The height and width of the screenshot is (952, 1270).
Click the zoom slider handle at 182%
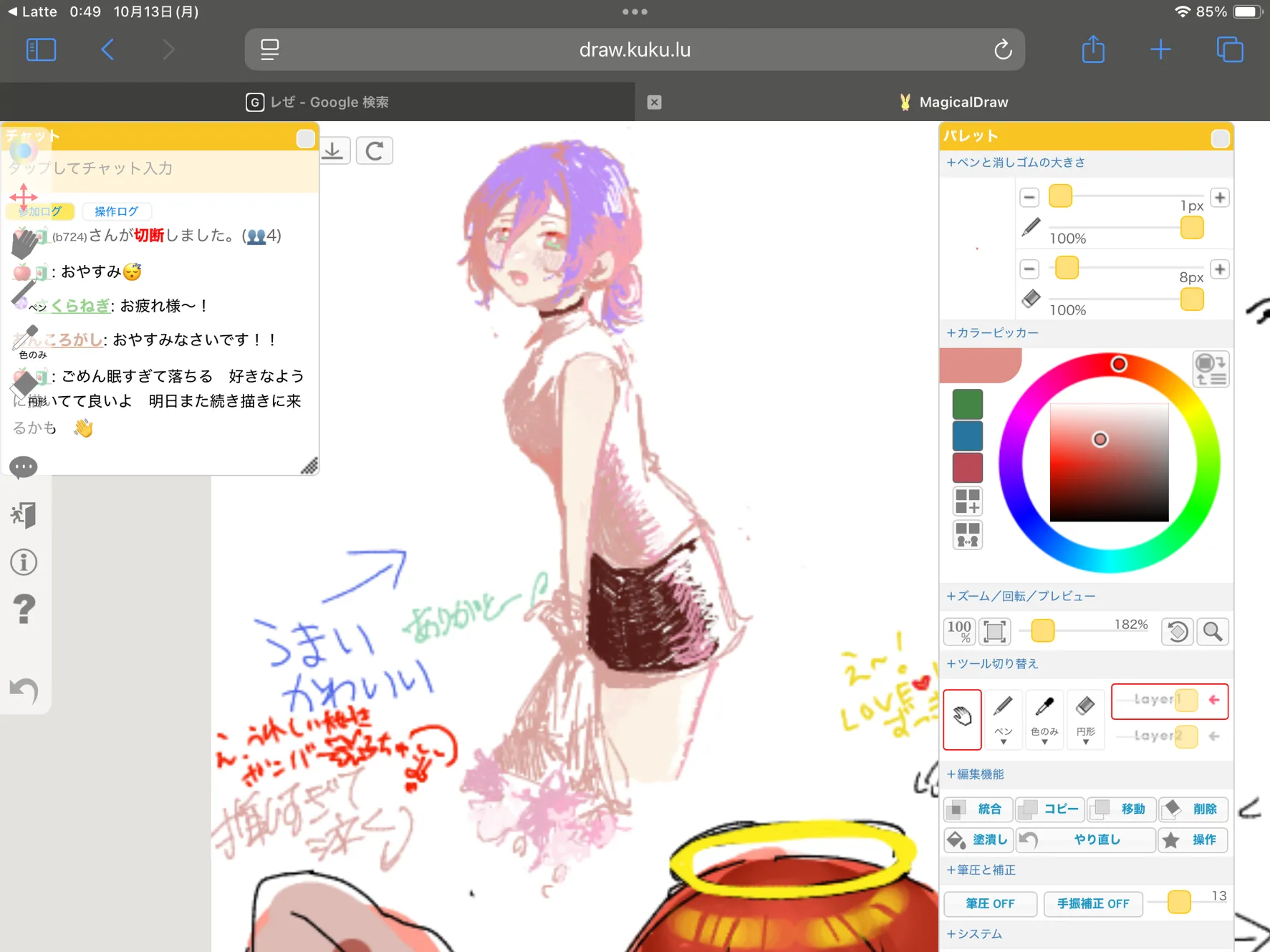[x=1042, y=630]
